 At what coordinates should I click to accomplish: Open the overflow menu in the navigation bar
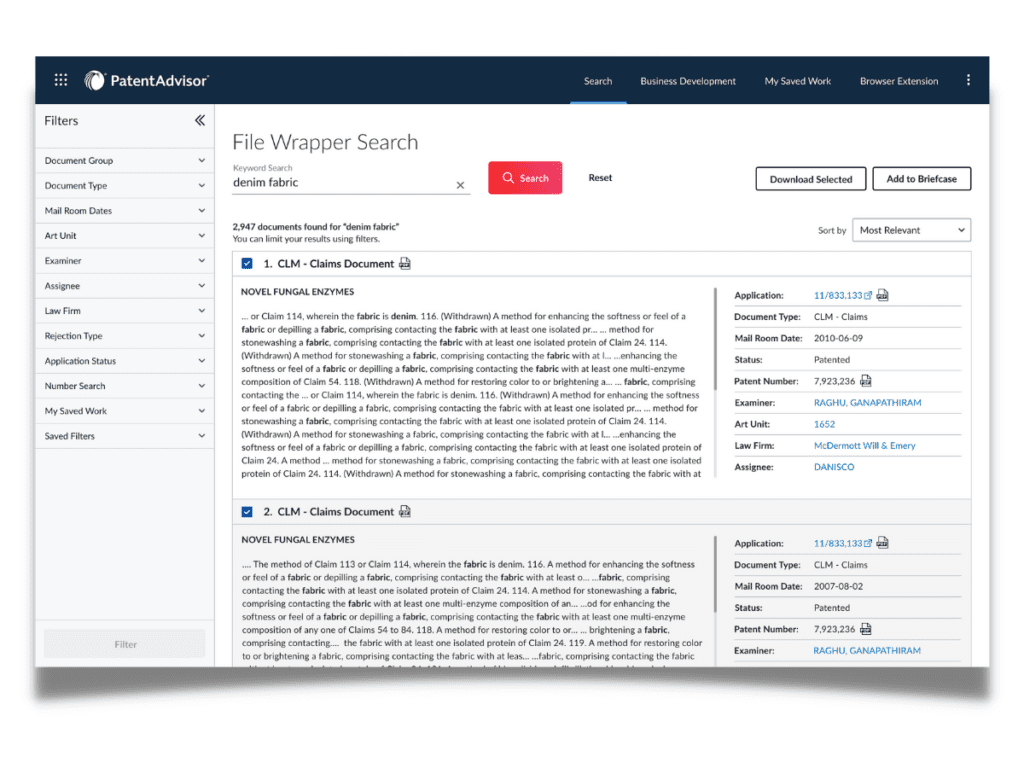[x=967, y=79]
